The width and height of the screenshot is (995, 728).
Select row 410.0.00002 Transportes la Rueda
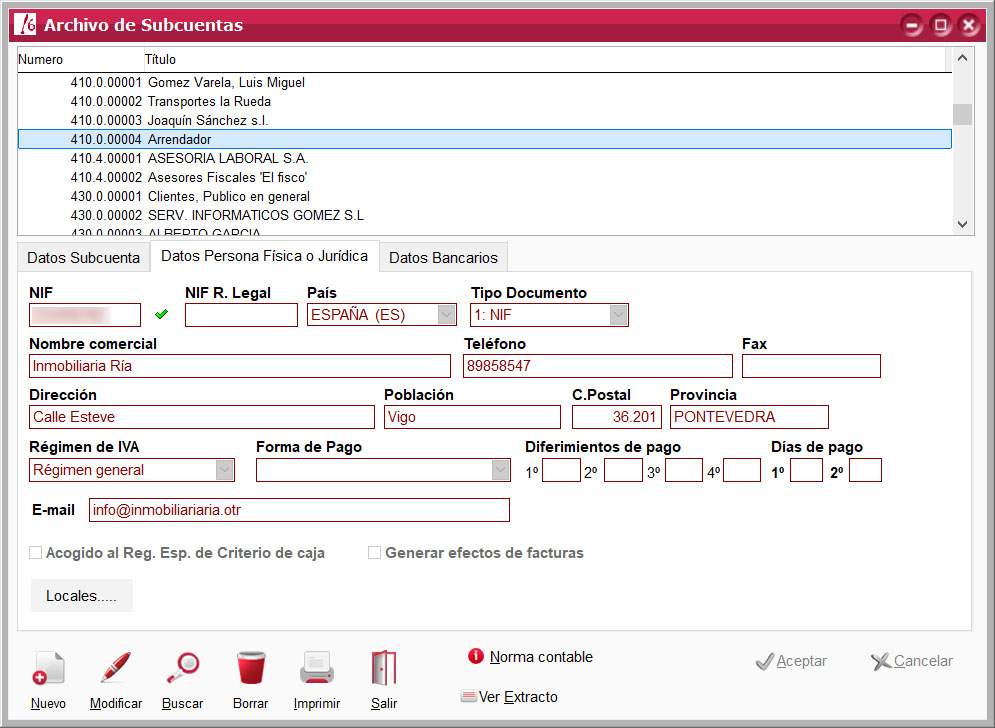coord(485,102)
